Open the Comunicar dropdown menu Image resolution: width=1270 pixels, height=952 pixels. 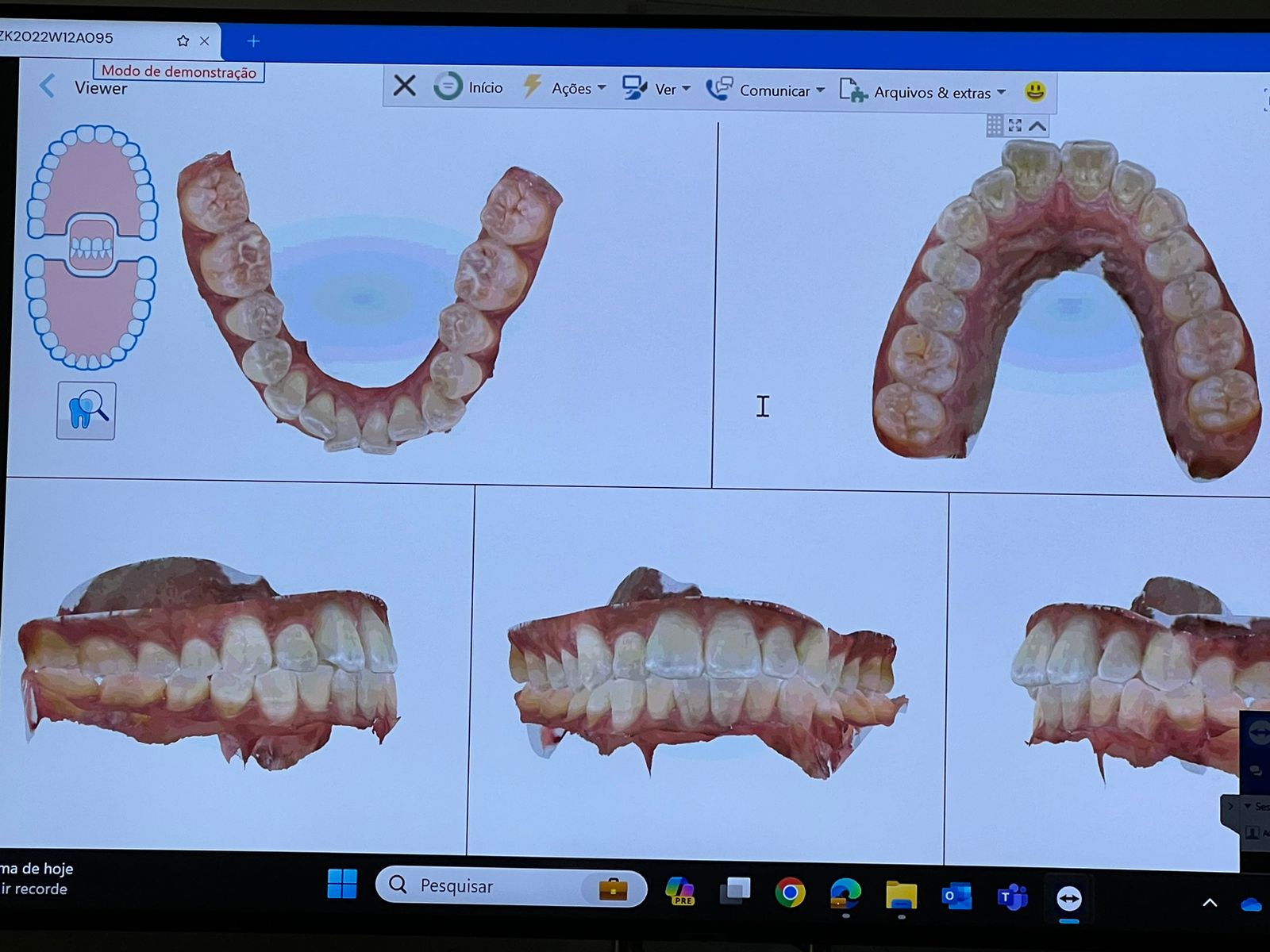point(783,90)
